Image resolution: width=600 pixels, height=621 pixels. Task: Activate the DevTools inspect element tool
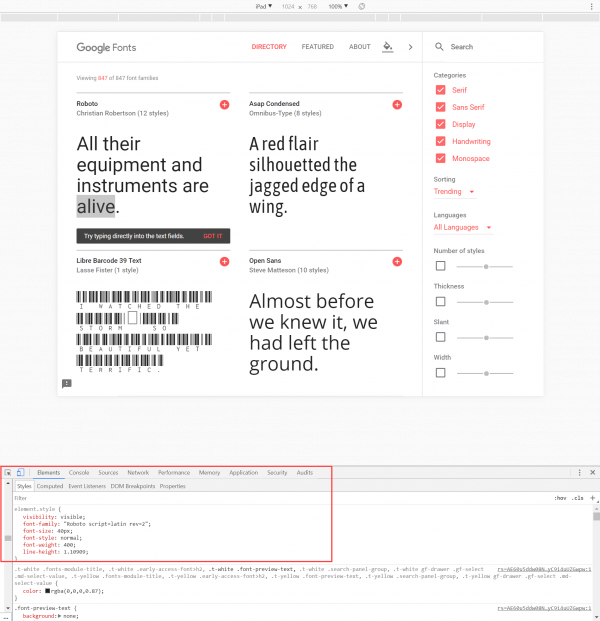[8, 472]
